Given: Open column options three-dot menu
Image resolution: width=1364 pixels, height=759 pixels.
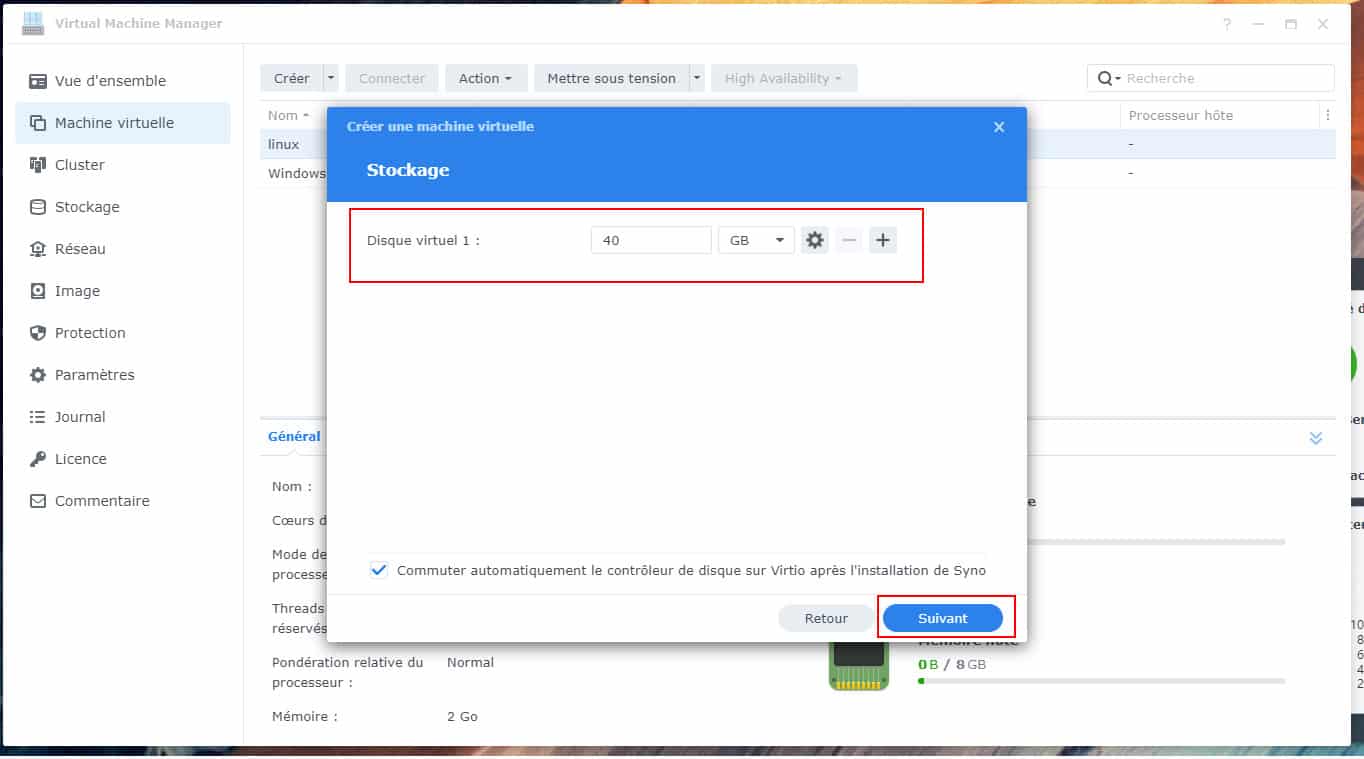Looking at the screenshot, I should click(1327, 115).
